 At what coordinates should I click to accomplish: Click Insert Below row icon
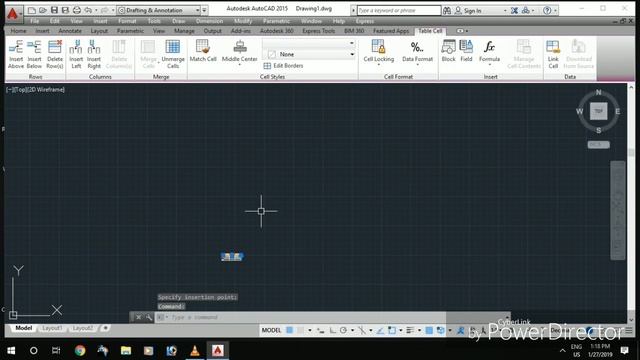click(x=34, y=54)
